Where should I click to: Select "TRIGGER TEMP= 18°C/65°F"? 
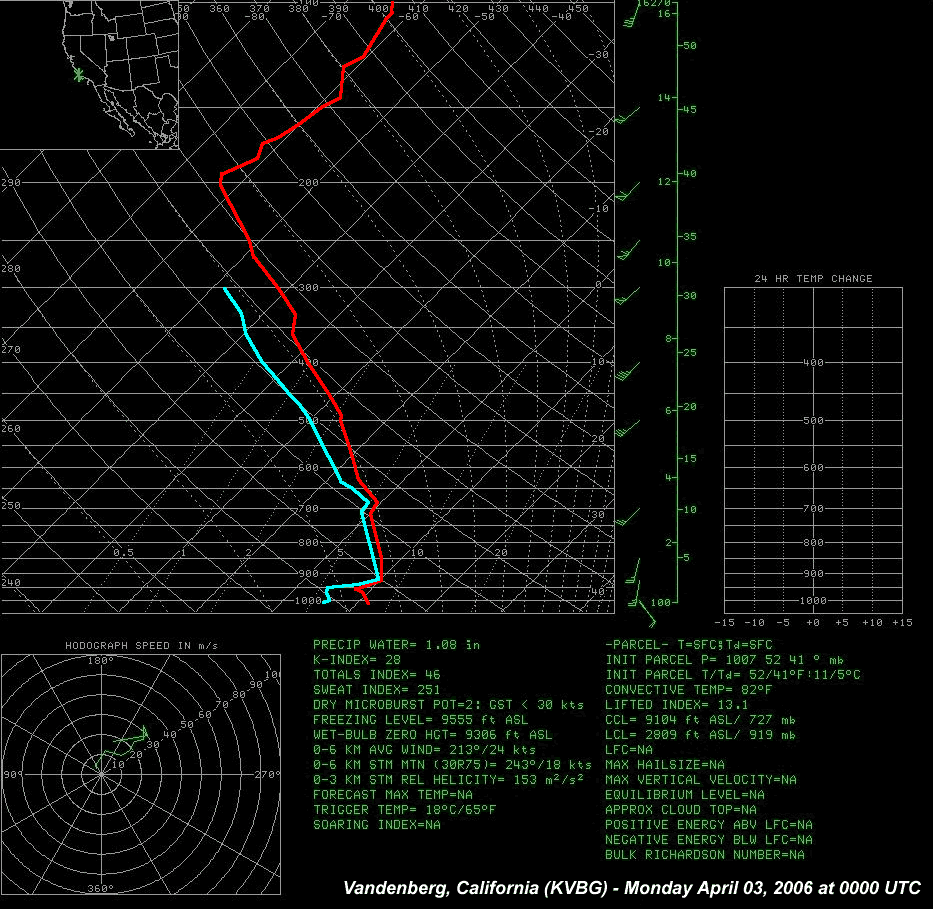(x=405, y=810)
